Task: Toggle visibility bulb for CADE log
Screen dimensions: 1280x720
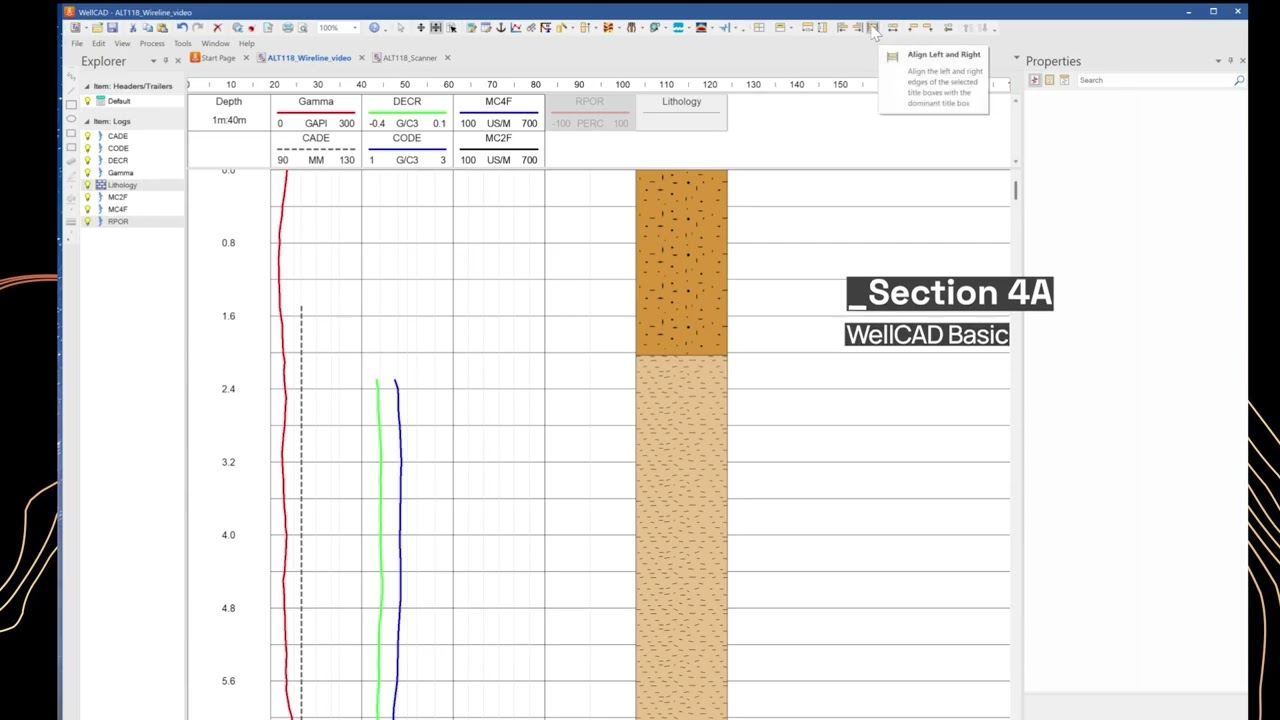Action: [x=87, y=136]
